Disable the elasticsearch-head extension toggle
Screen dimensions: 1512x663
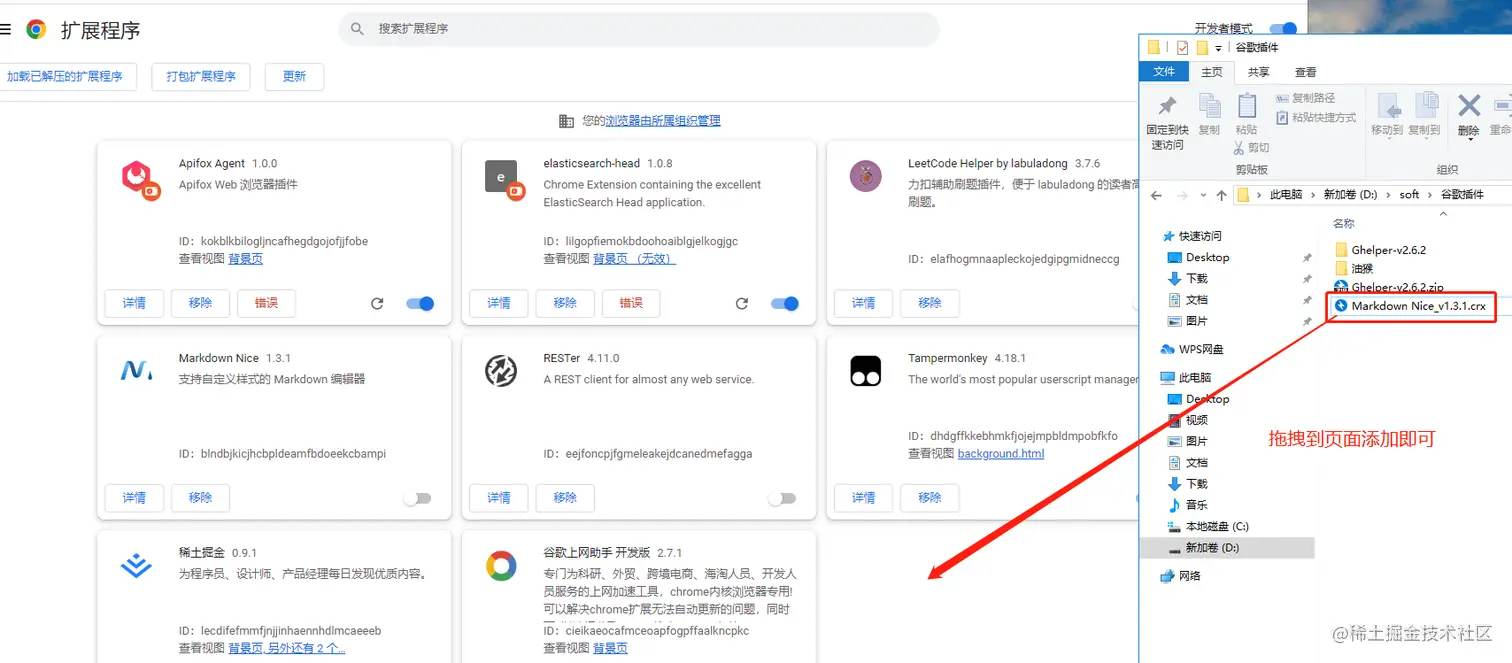tap(785, 303)
